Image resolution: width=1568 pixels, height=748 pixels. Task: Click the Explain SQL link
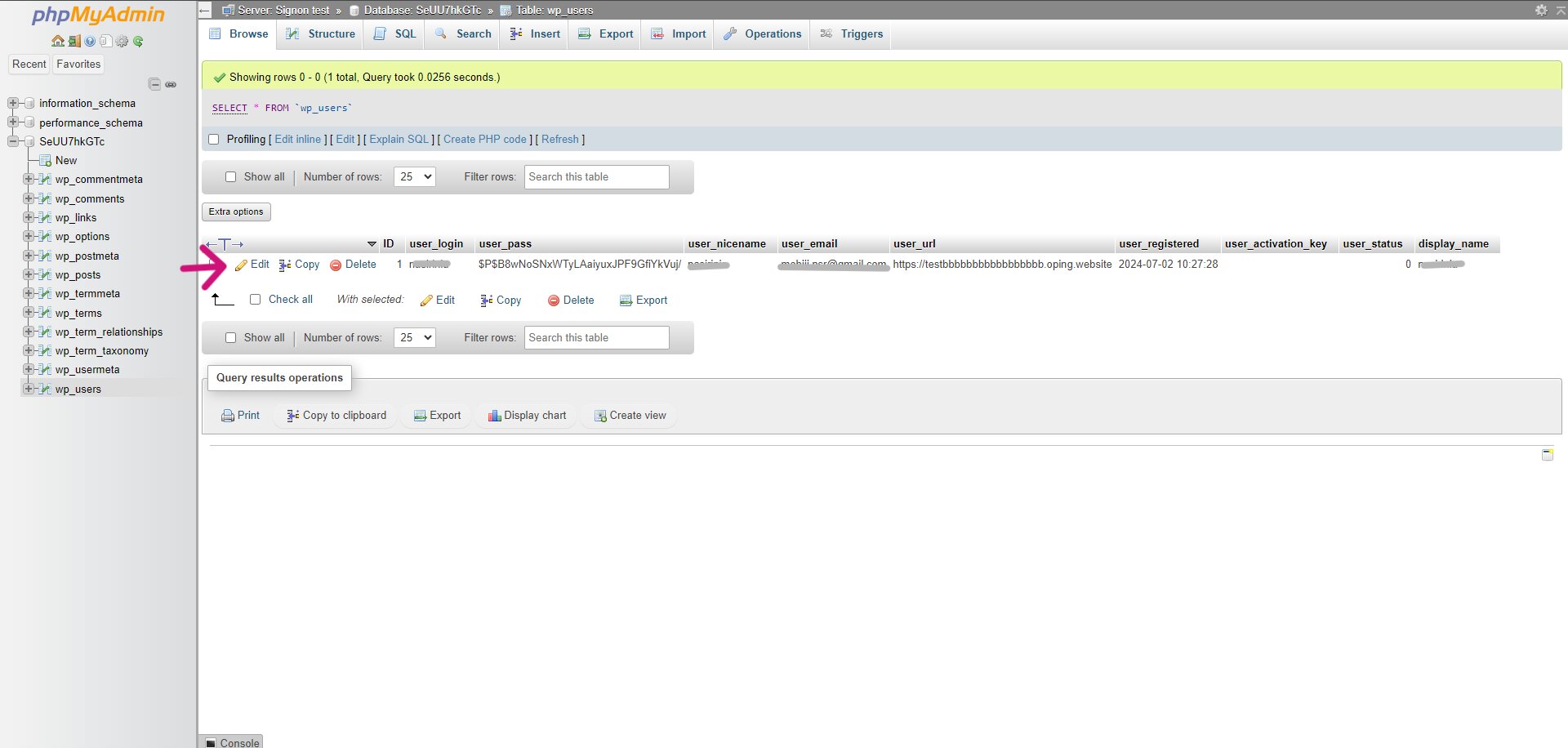(x=399, y=140)
